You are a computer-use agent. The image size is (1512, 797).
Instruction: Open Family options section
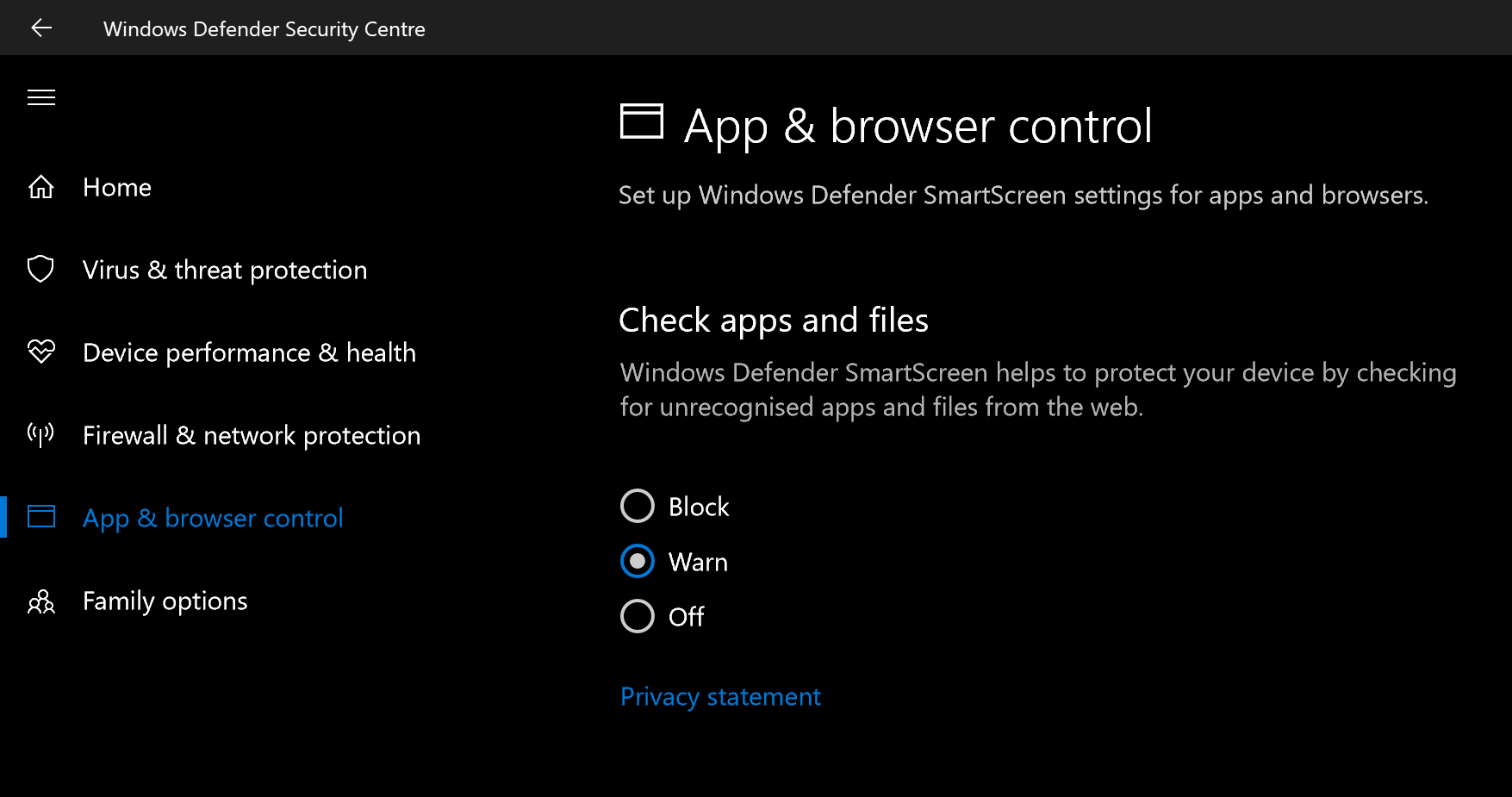coord(165,601)
